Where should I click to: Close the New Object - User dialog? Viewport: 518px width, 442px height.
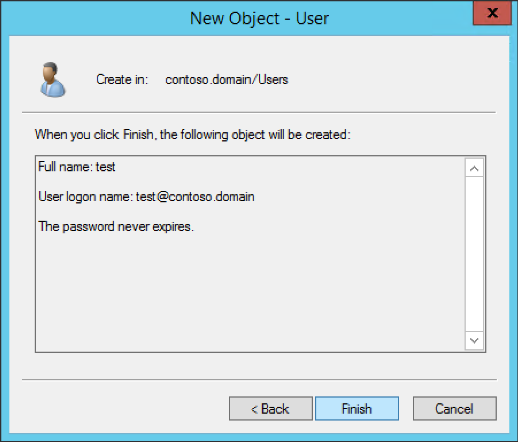(x=492, y=13)
